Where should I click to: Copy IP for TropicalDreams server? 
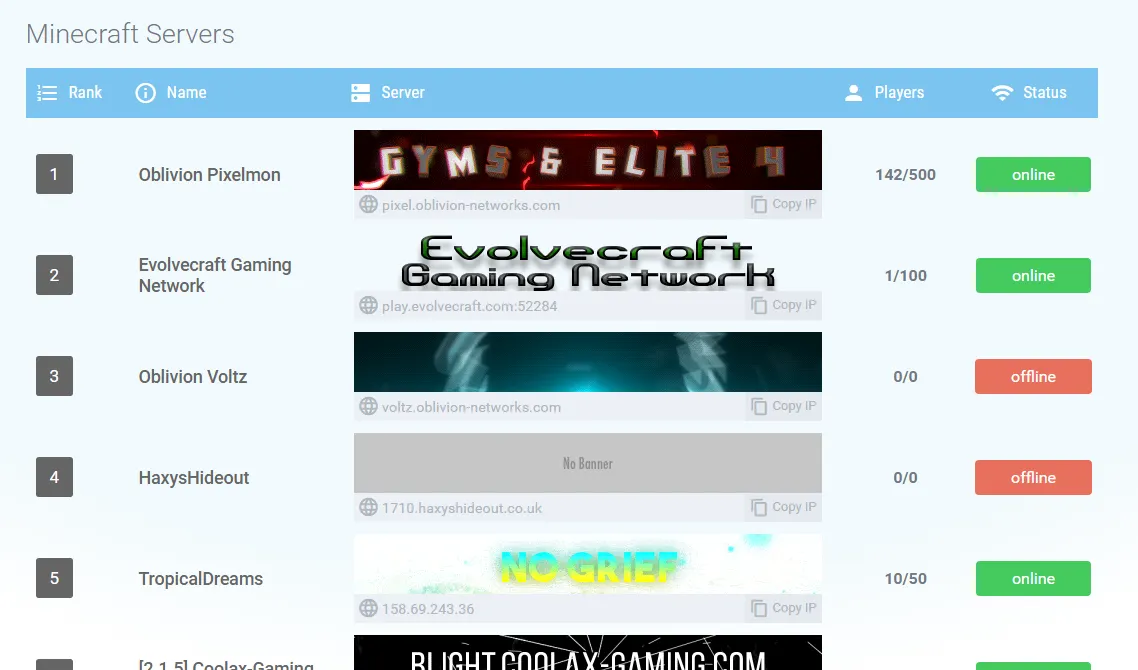point(784,608)
